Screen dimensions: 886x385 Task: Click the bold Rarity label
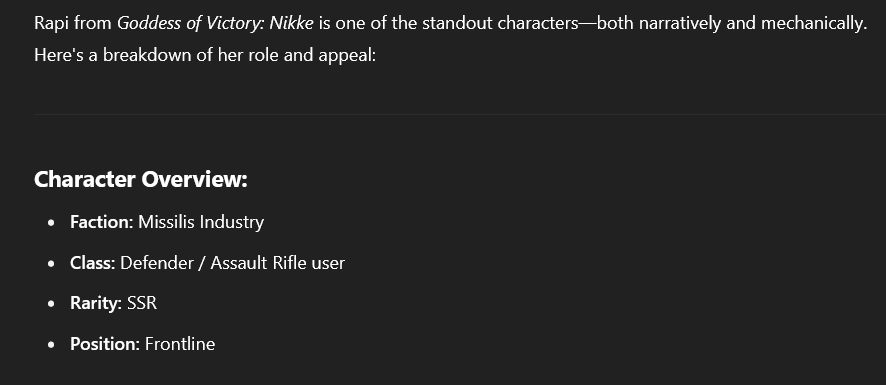[96, 304]
